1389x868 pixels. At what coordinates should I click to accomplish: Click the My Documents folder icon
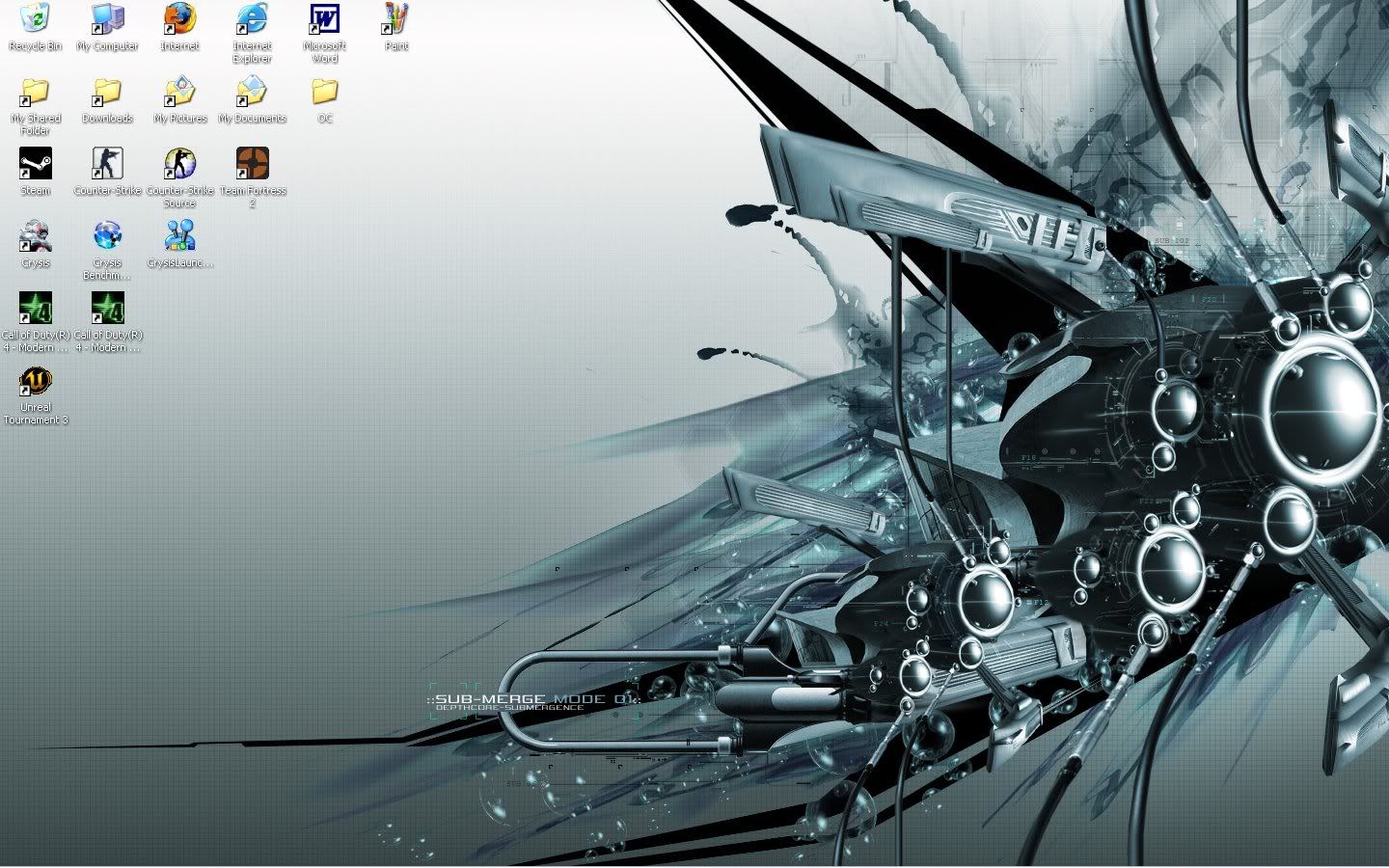click(x=252, y=93)
